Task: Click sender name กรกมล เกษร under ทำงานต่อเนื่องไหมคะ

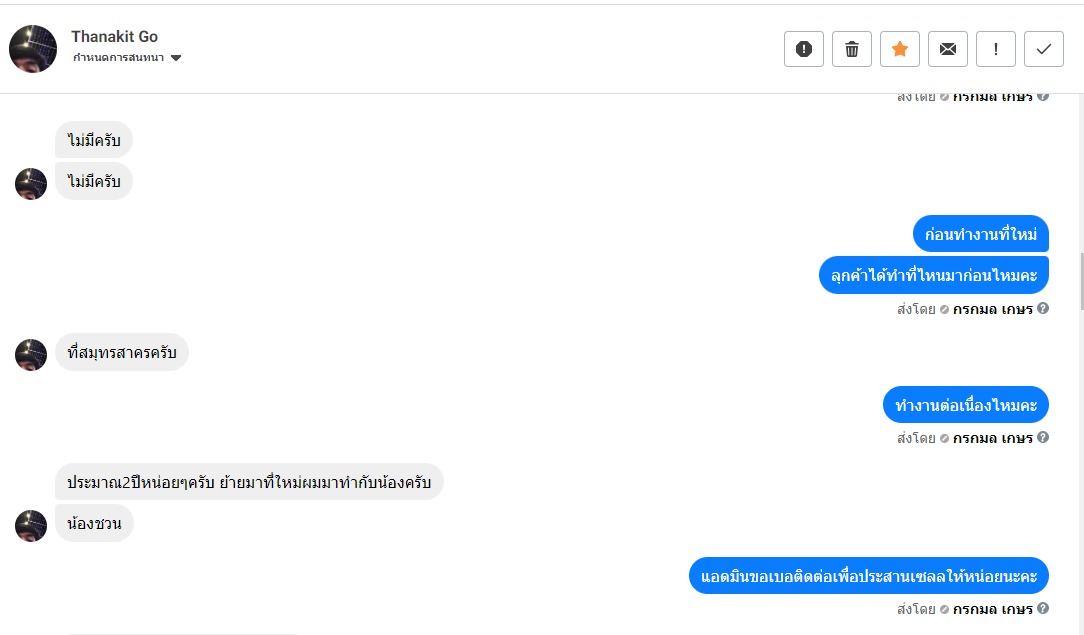Action: [x=992, y=438]
